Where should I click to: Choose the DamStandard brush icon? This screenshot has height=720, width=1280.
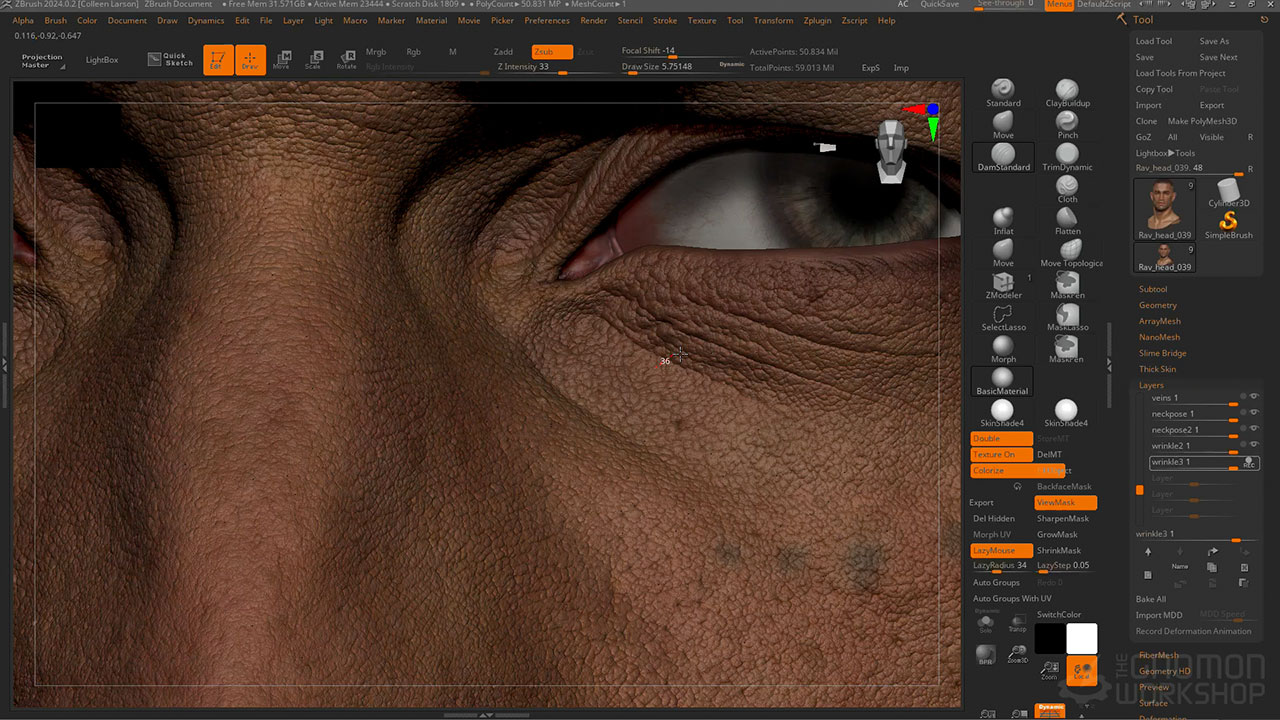coord(1003,156)
